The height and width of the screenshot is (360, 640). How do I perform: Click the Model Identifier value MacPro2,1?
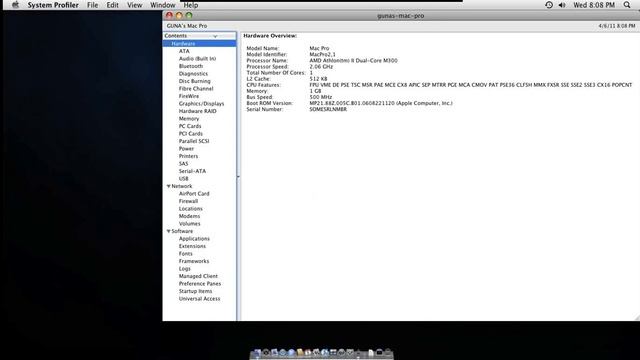pos(322,54)
